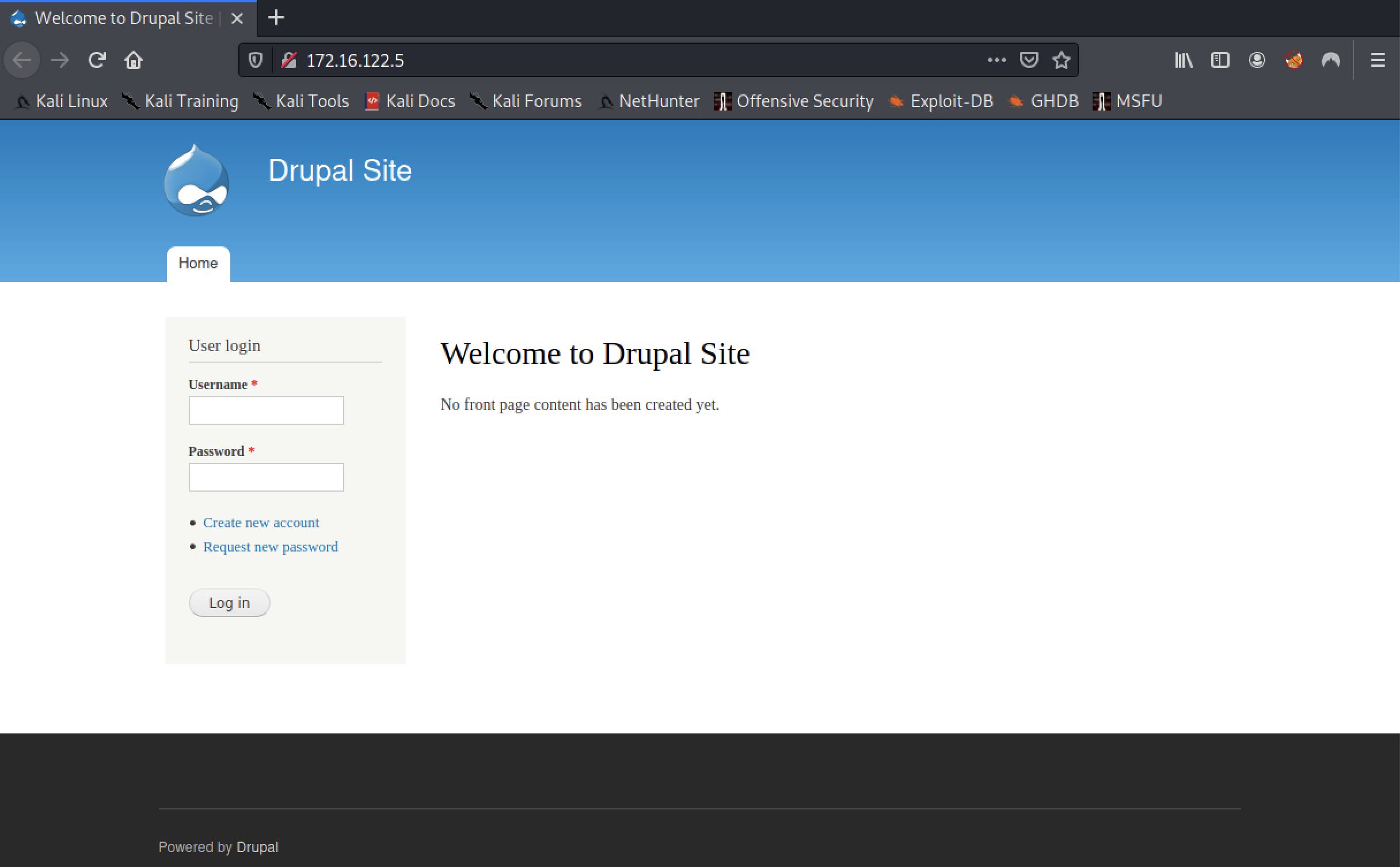Toggle the browser reader view icon
Screen dimensions: 1400x867
[1219, 60]
